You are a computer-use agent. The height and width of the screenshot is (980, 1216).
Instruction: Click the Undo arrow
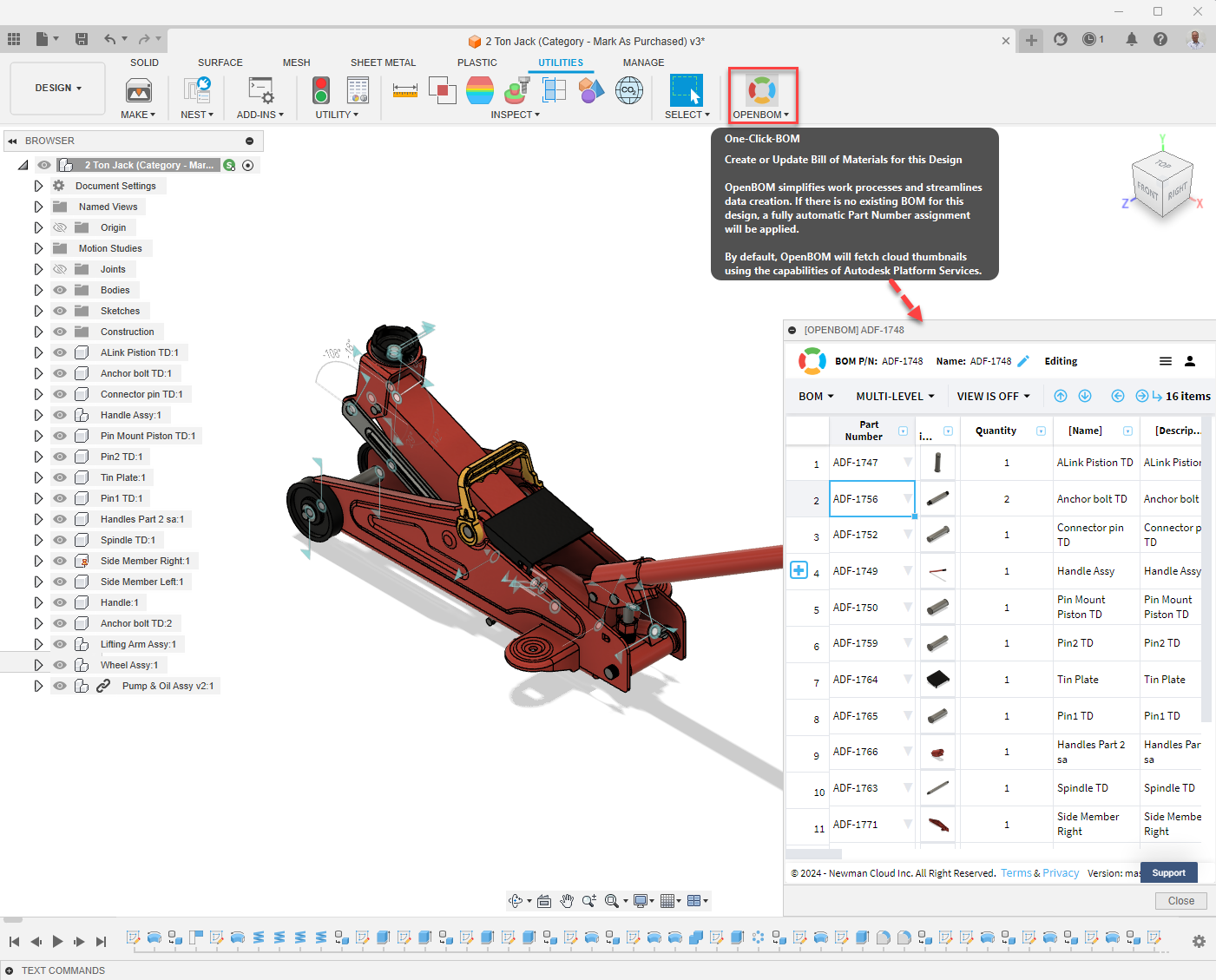pos(110,39)
